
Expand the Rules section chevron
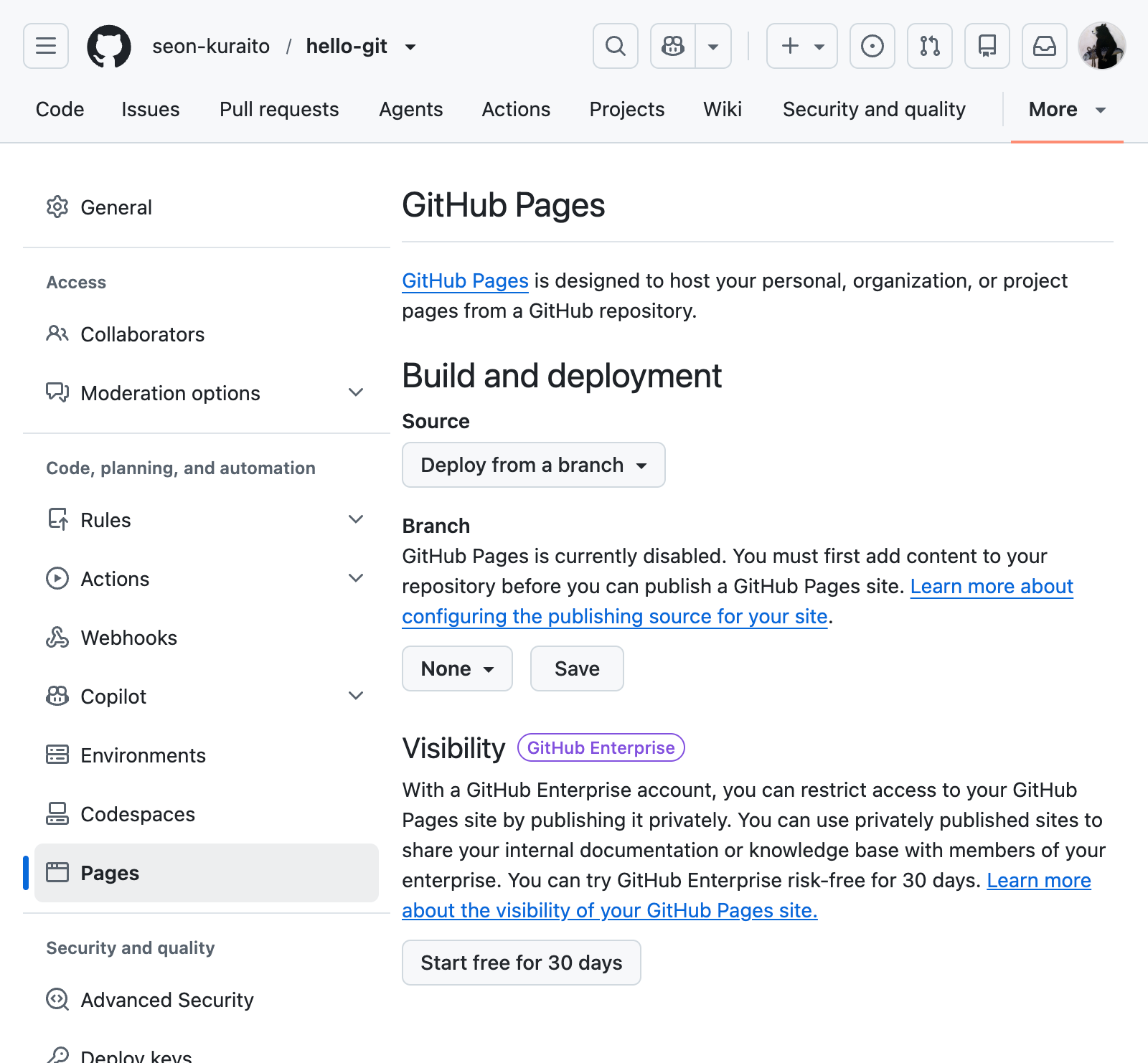(x=356, y=520)
